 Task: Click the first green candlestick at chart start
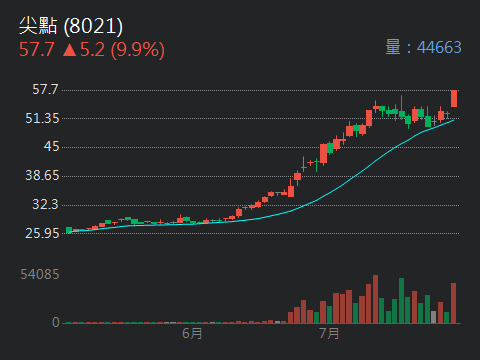(69, 230)
